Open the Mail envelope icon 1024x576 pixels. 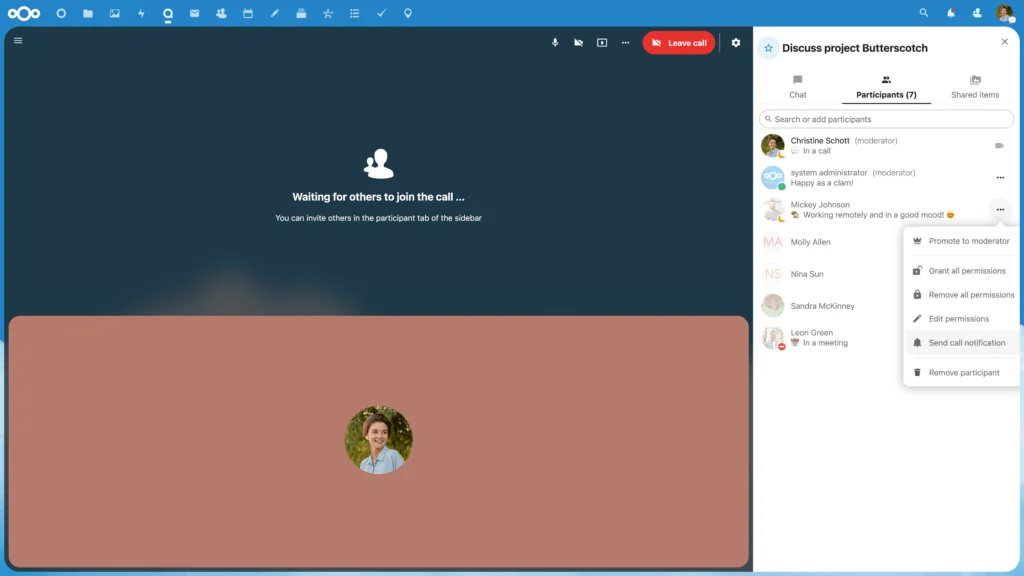pyautogui.click(x=195, y=13)
